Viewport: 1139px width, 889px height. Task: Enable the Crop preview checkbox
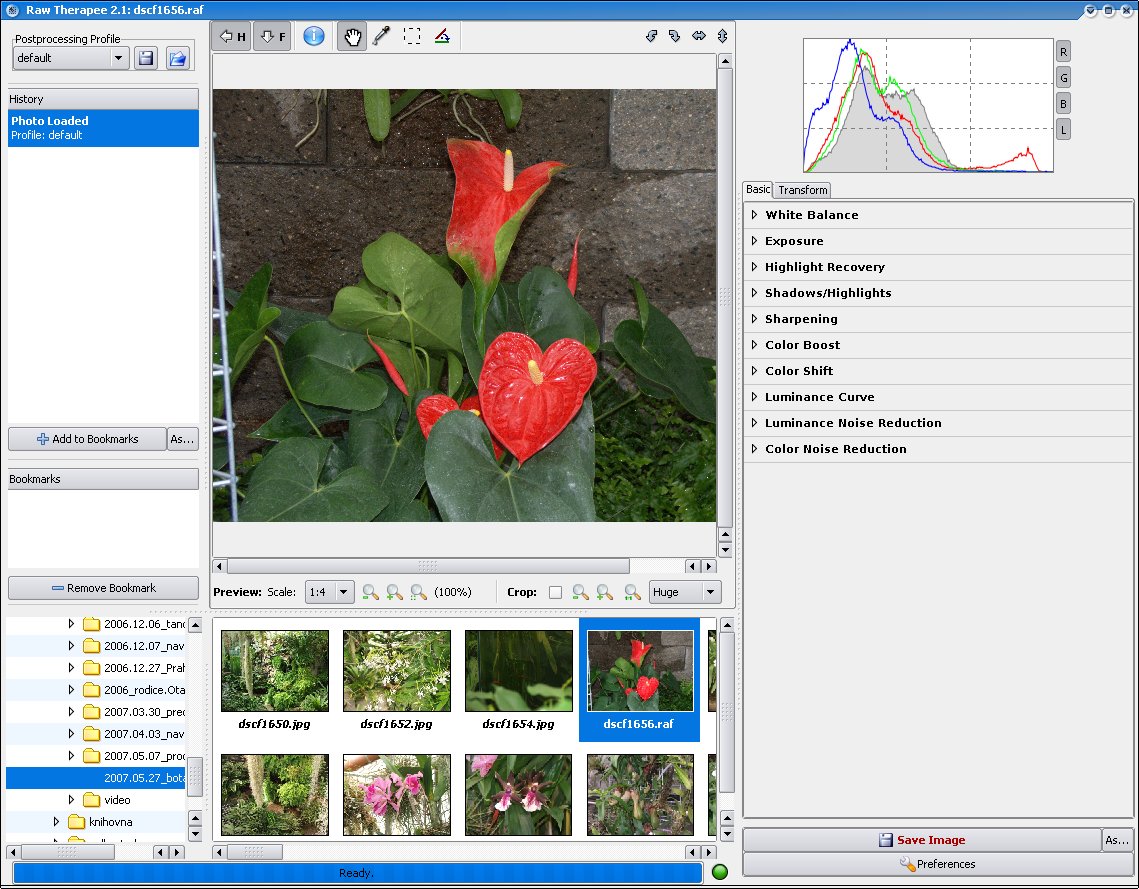click(x=555, y=592)
